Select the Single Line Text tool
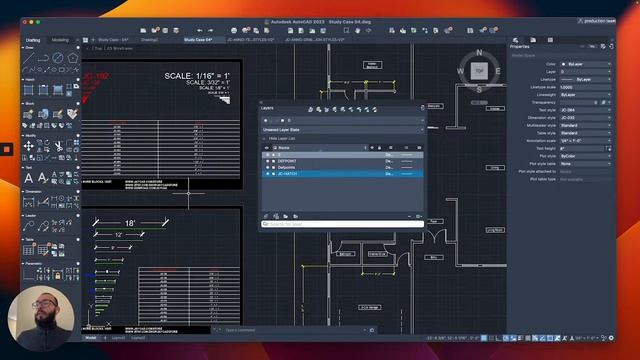640x360 pixels. point(42,178)
